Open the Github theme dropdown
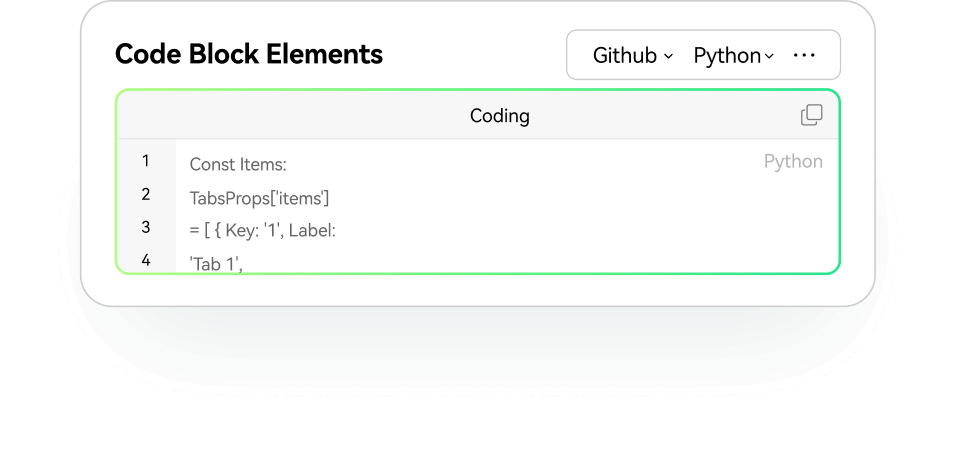This screenshot has height=452, width=956. coord(632,55)
